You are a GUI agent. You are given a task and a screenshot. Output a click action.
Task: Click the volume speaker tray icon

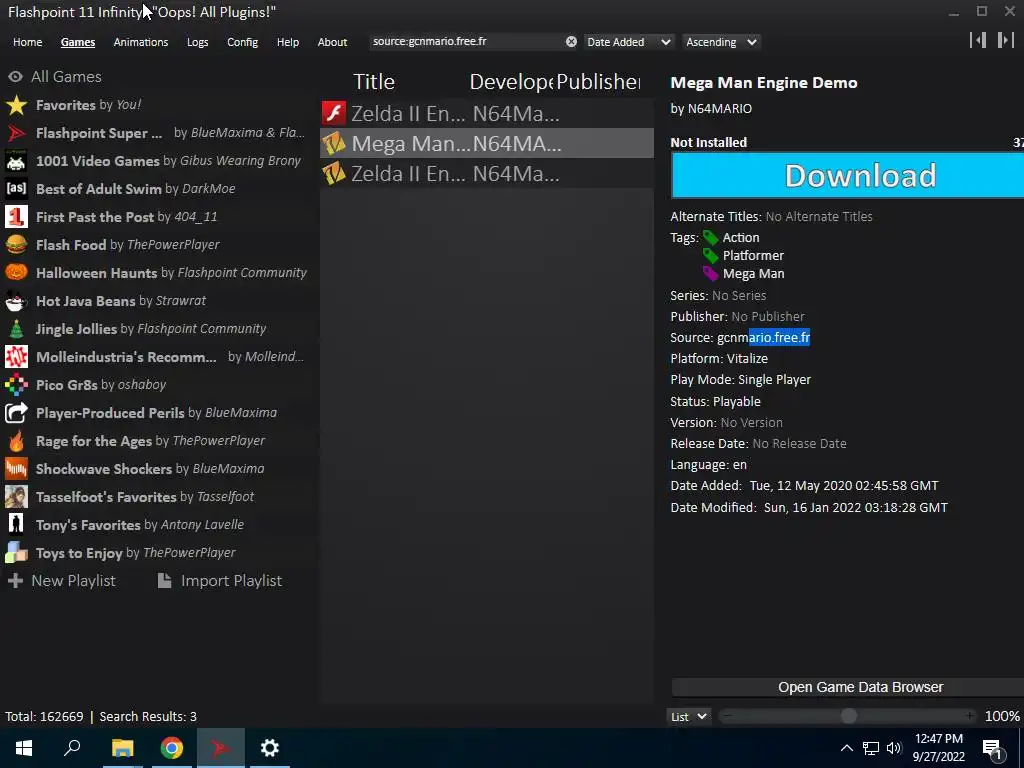click(x=894, y=748)
